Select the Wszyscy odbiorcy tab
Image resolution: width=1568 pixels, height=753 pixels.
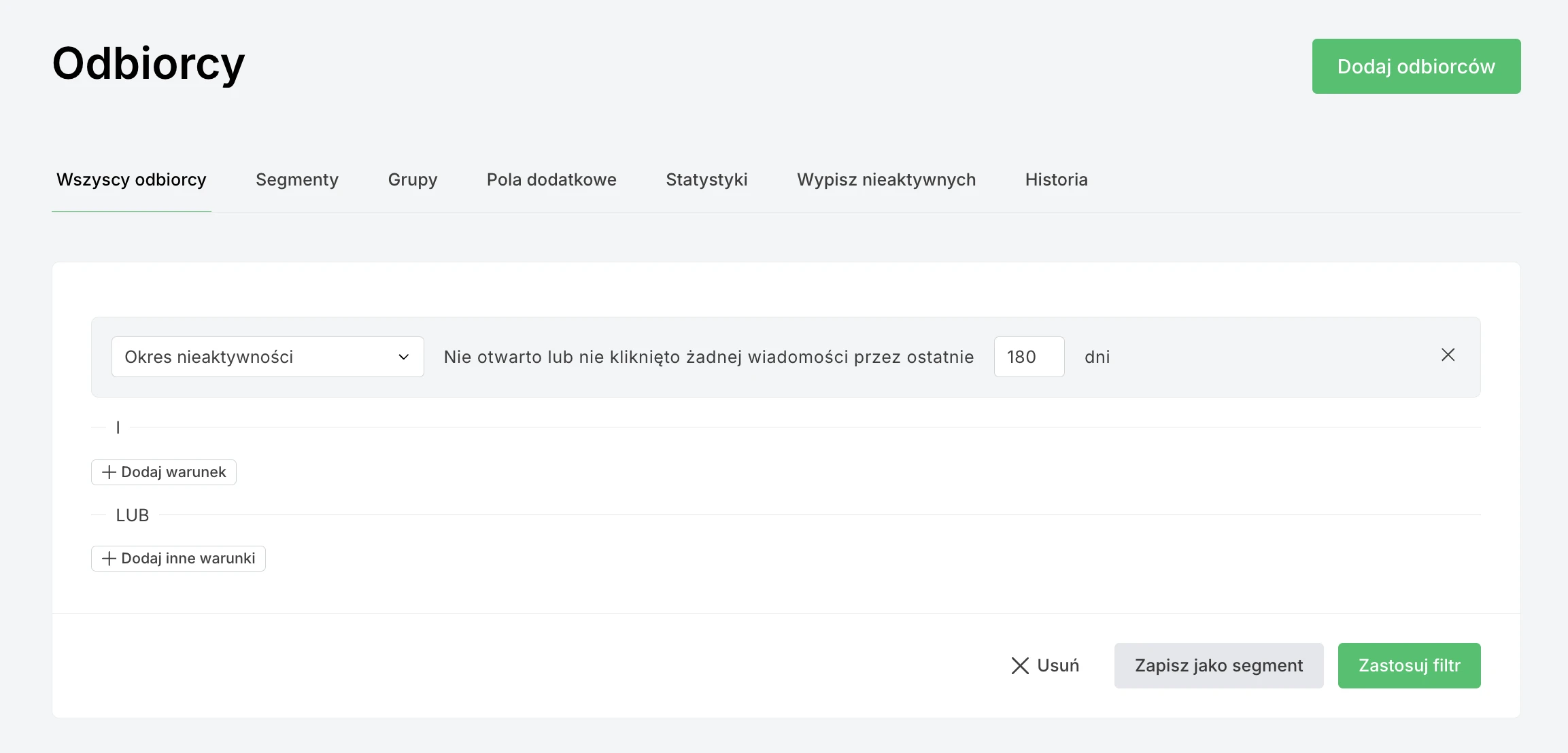click(x=131, y=179)
